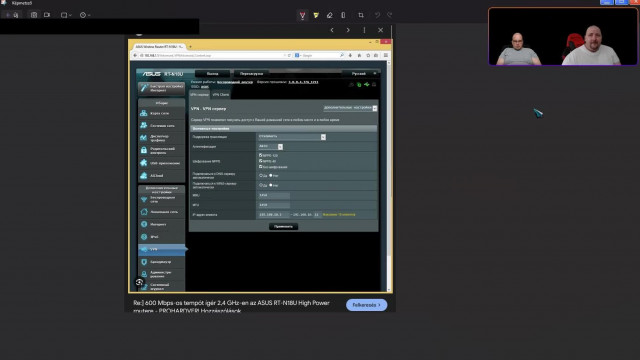Viewport: 640px width, 360px height.
Task: Open a new Firefox tab with plus
Action: coord(190,47)
